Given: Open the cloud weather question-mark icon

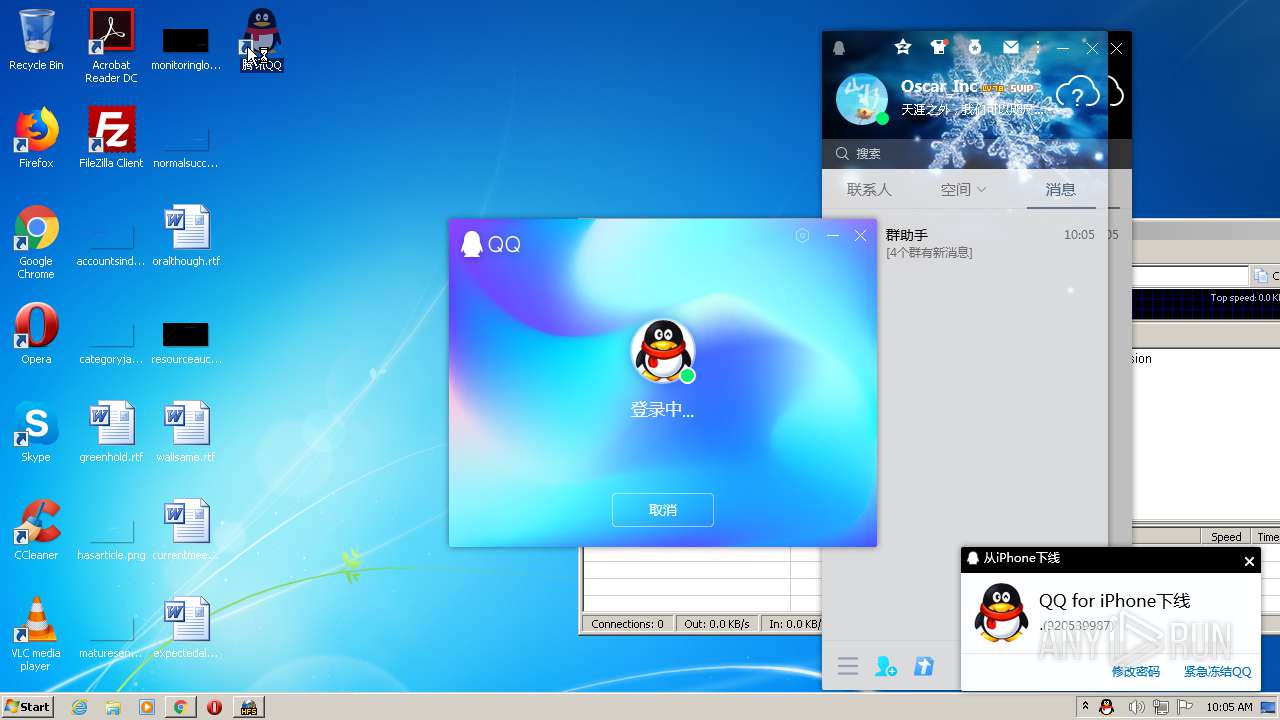Looking at the screenshot, I should (1078, 95).
